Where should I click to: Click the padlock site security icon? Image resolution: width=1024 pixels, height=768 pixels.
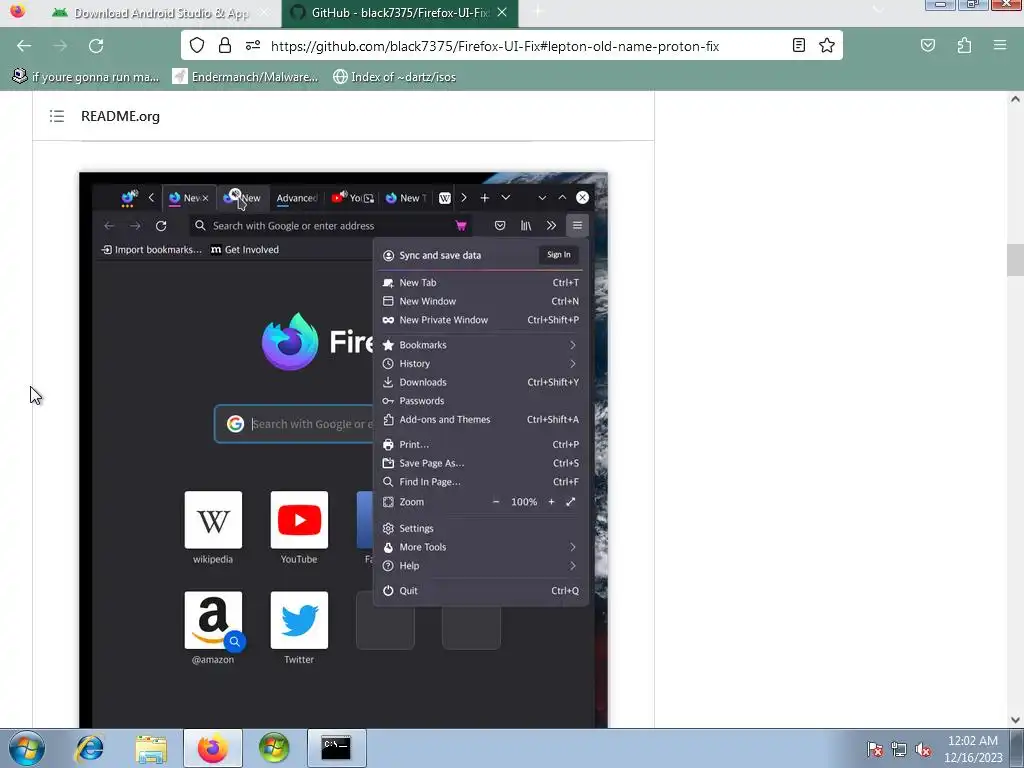225,45
